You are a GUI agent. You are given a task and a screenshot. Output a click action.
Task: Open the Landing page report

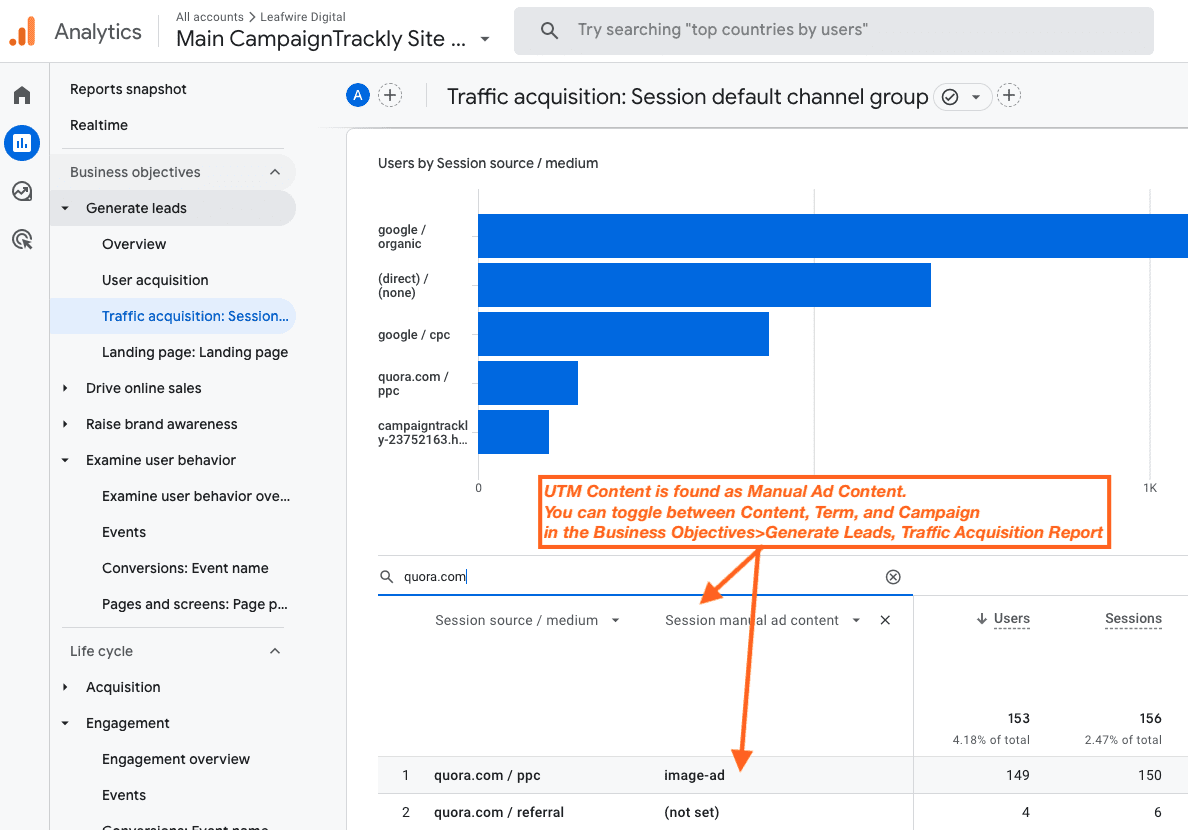click(x=194, y=352)
